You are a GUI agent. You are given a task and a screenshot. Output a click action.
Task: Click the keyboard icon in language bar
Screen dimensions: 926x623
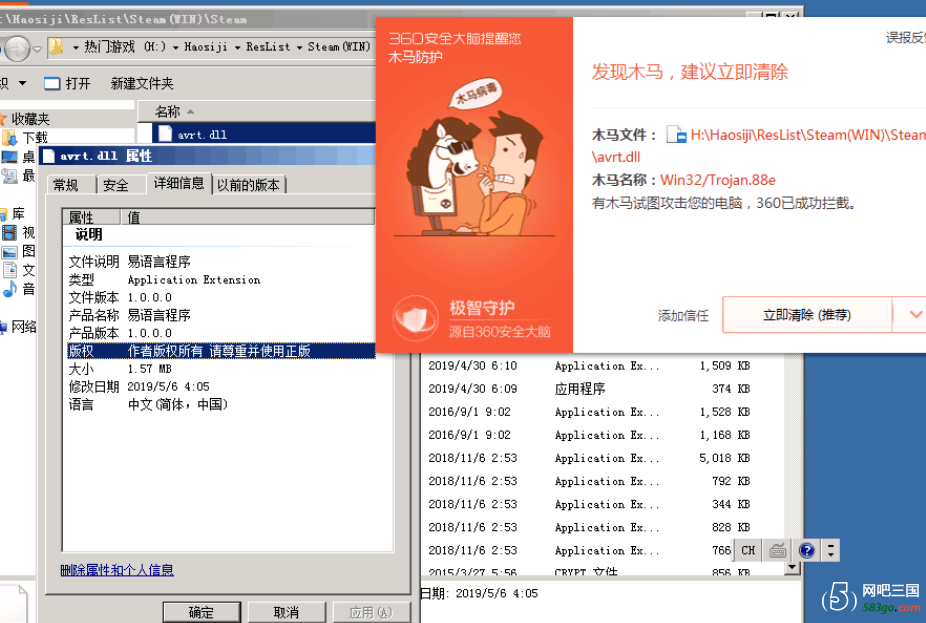point(778,551)
